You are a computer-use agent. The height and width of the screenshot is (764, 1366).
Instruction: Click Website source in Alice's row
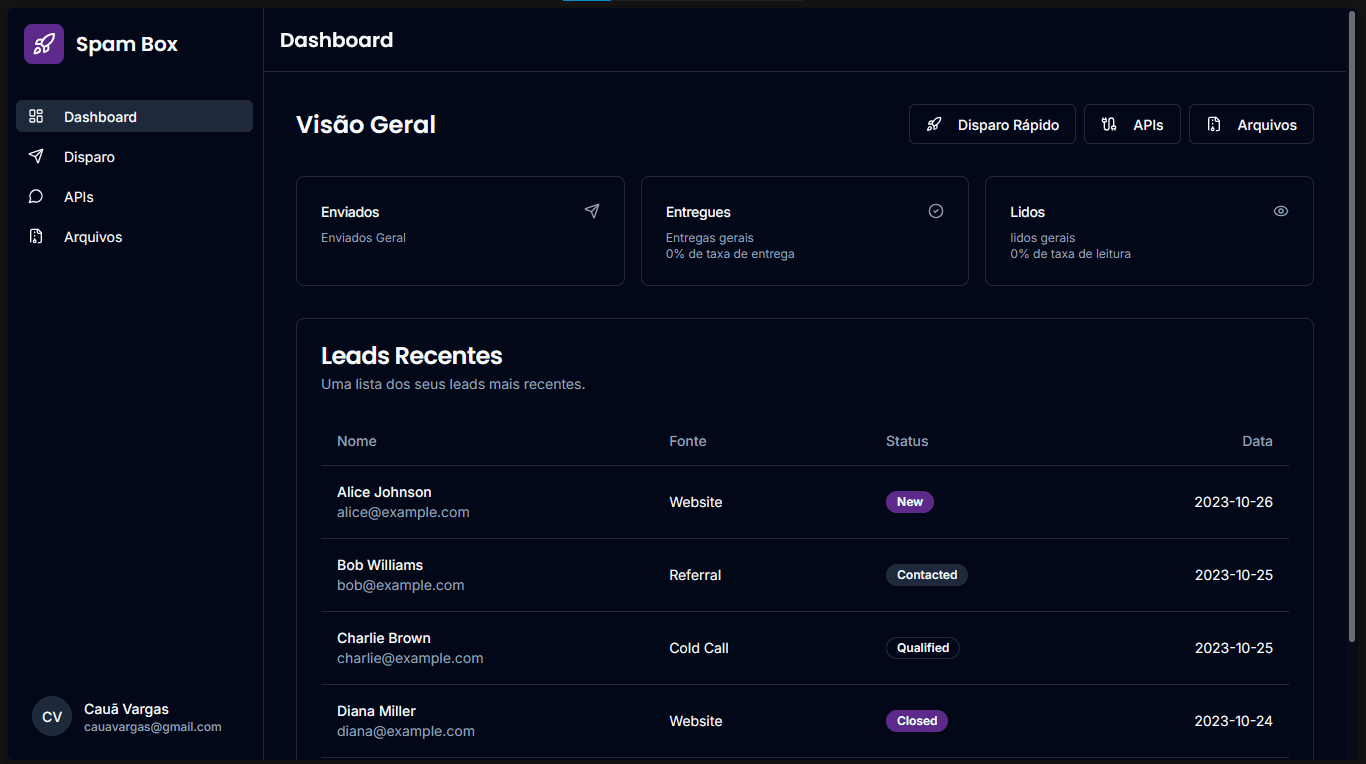click(x=696, y=502)
